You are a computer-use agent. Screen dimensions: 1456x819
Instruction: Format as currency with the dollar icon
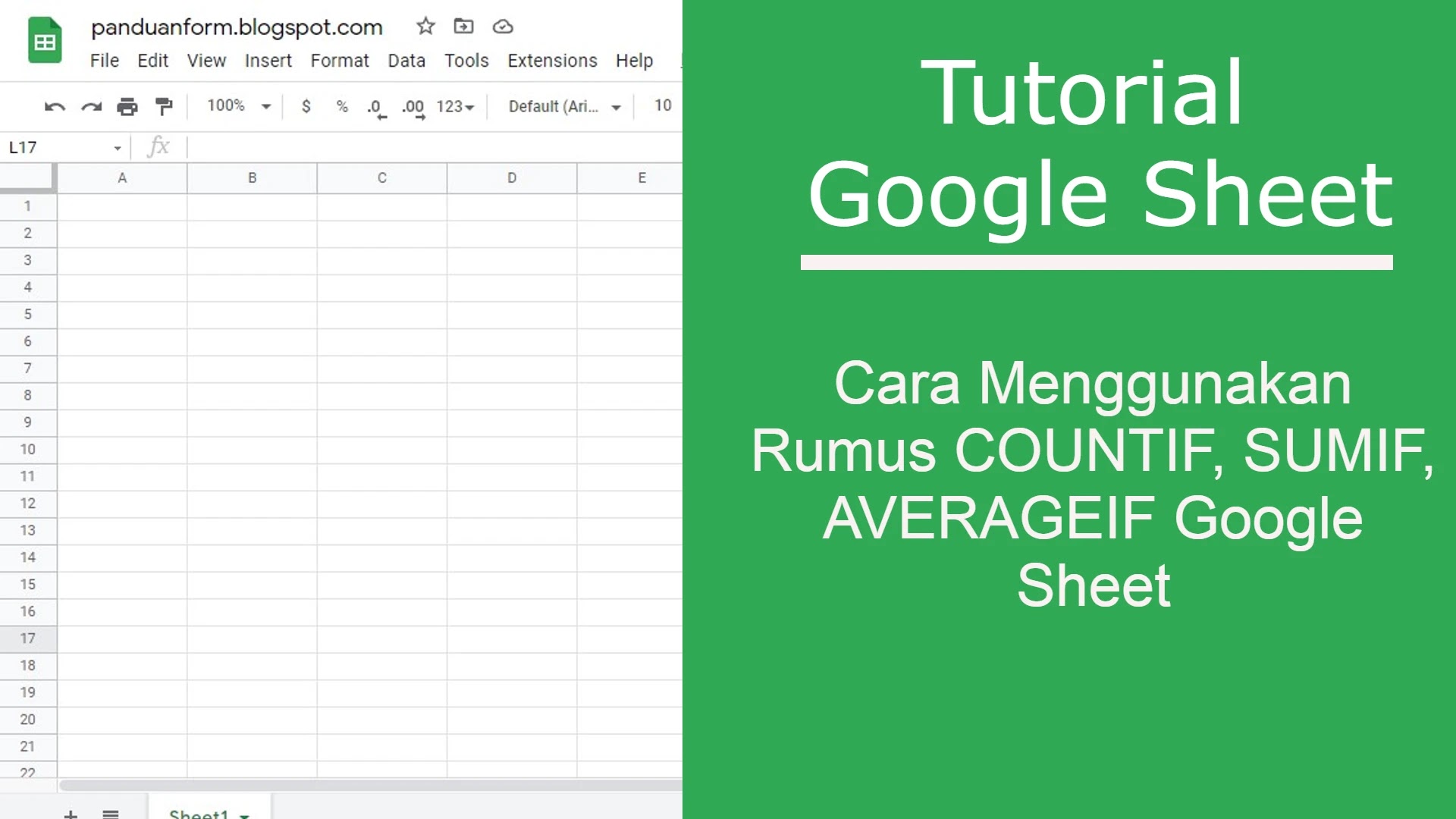(x=306, y=106)
